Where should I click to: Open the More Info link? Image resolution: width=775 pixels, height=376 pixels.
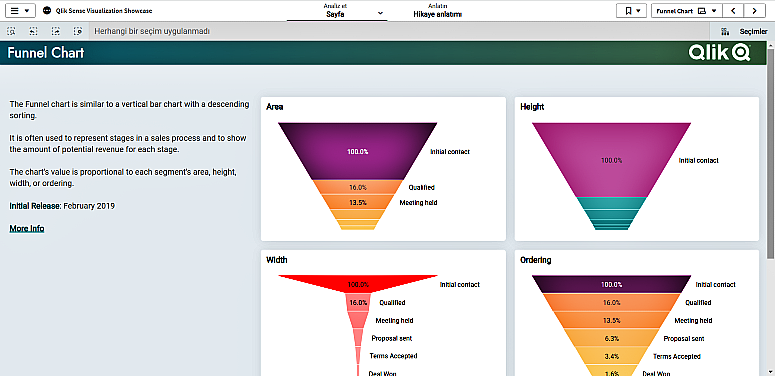27,228
